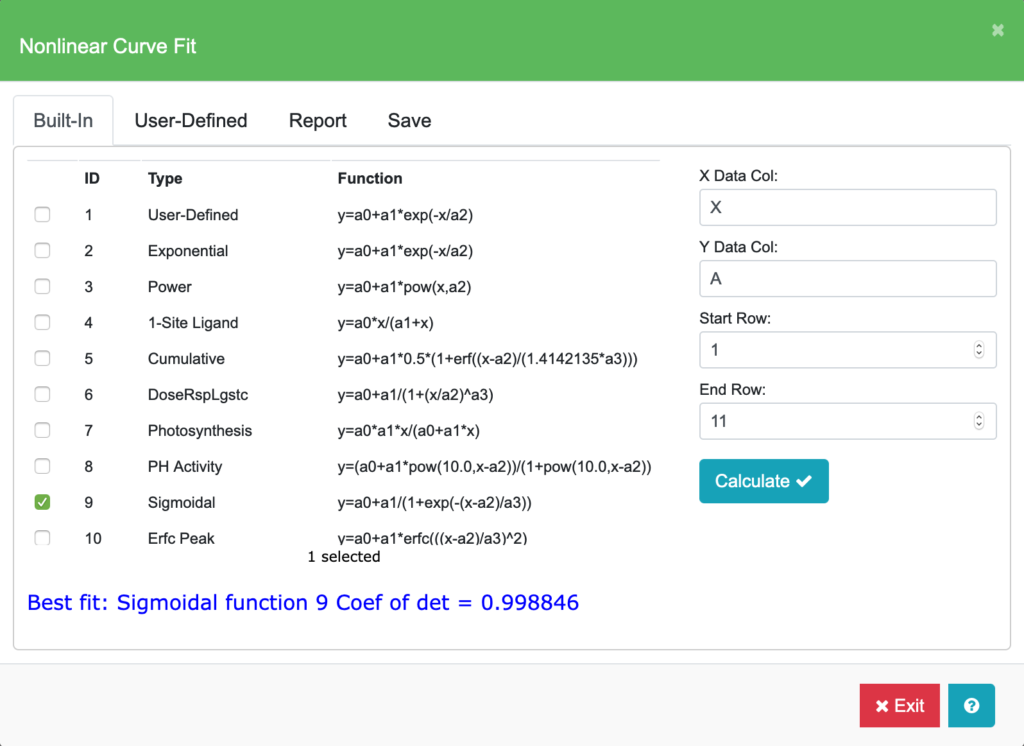Image resolution: width=1024 pixels, height=746 pixels.
Task: Open the Report tab
Action: [318, 121]
